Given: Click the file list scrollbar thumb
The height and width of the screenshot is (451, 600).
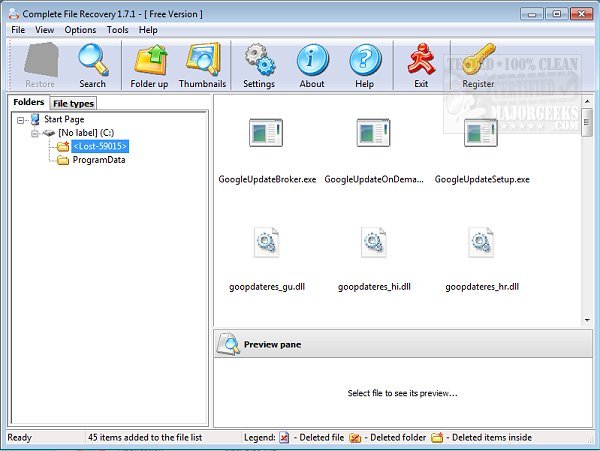Looking at the screenshot, I should pyautogui.click(x=587, y=122).
